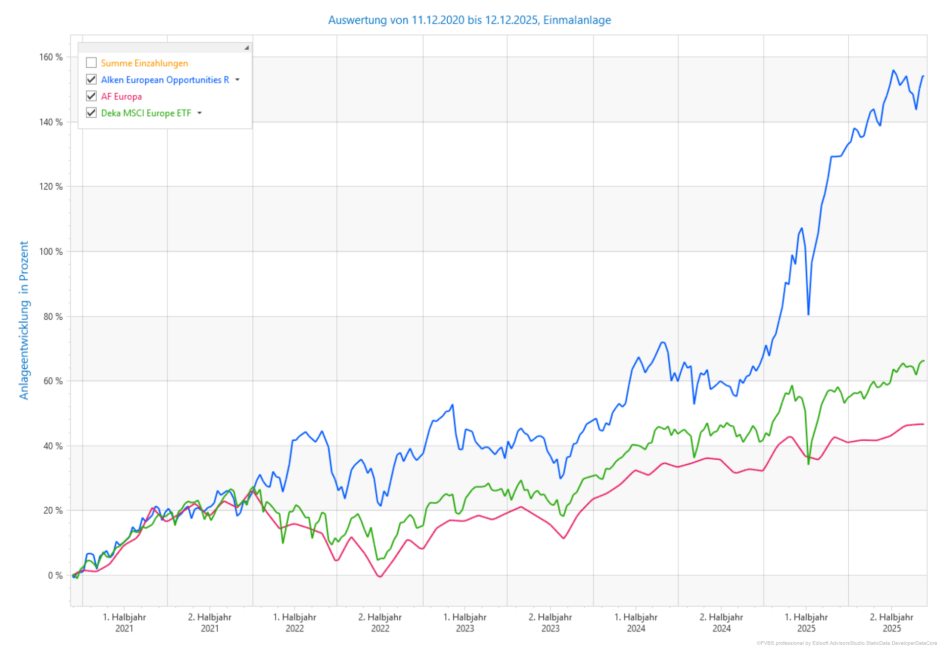Toggle the Deka MSCI Europe ETF checkbox
940x647 pixels.
92,113
